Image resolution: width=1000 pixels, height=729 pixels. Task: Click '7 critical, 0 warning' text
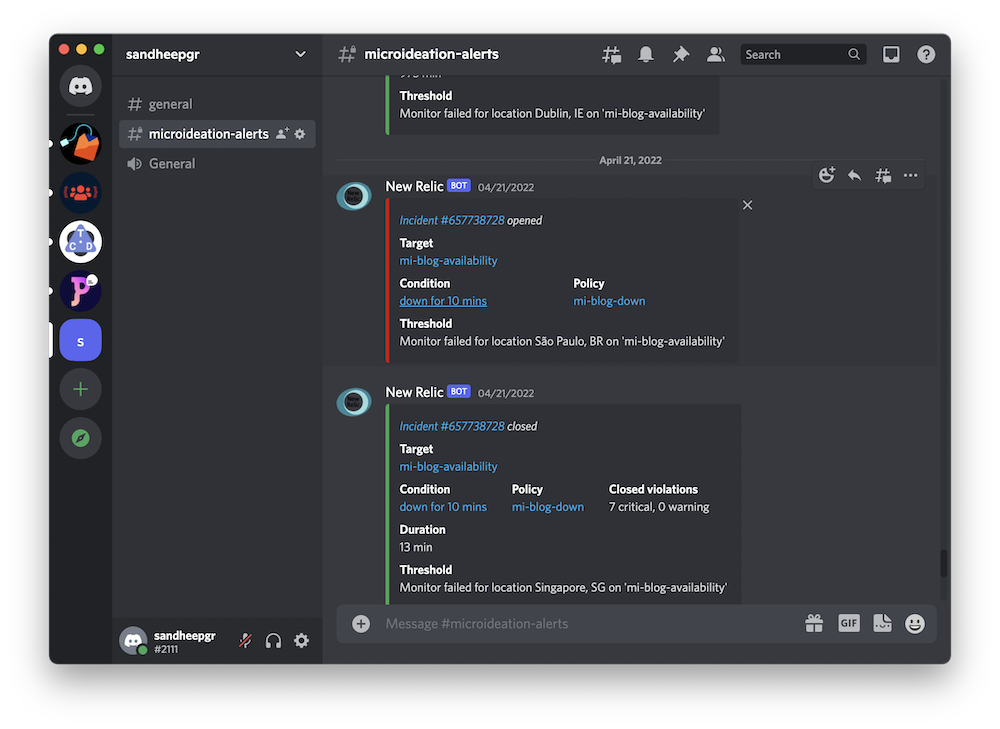pos(659,507)
